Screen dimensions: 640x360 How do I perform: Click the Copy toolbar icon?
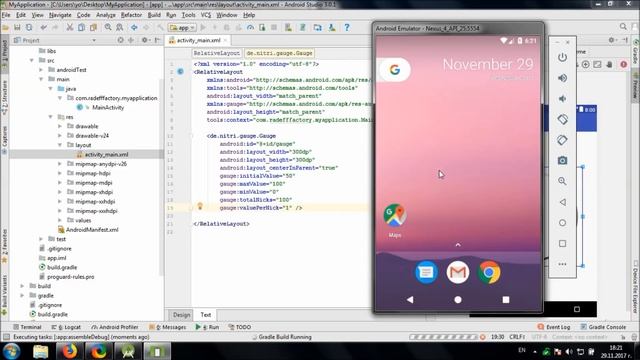82,27
